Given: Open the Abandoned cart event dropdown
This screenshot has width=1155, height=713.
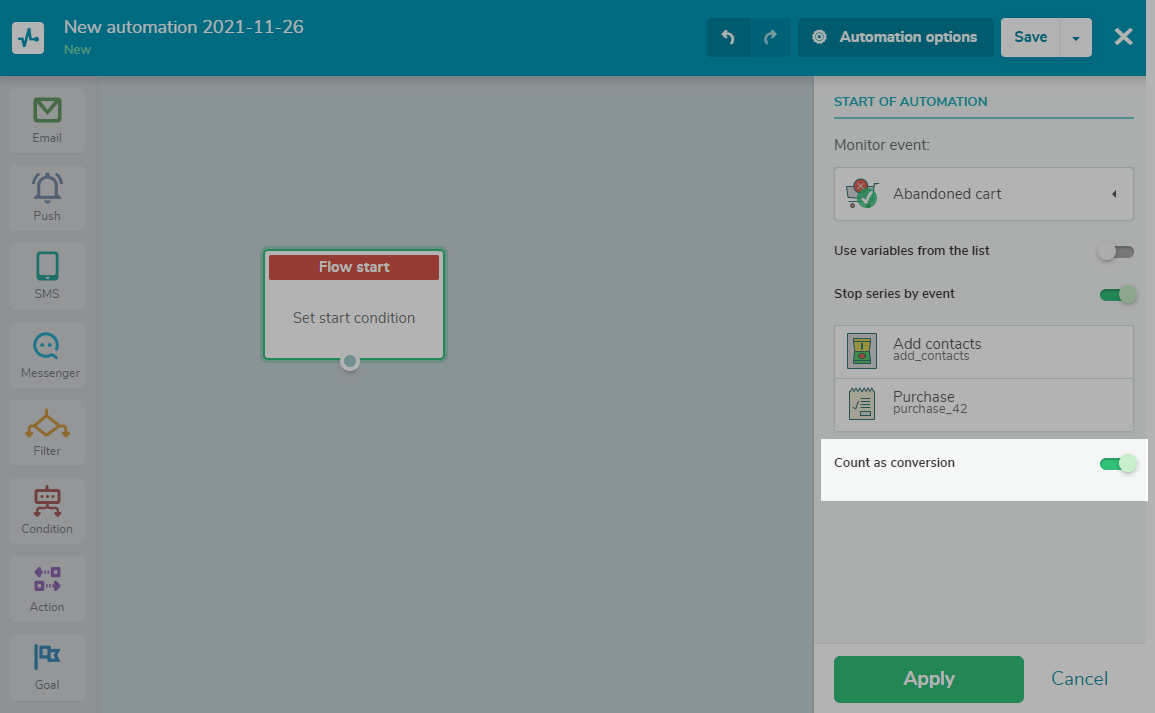Looking at the screenshot, I should [983, 194].
